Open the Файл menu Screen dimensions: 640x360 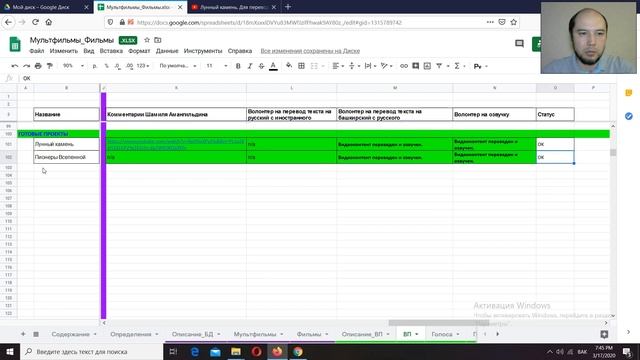click(36, 51)
